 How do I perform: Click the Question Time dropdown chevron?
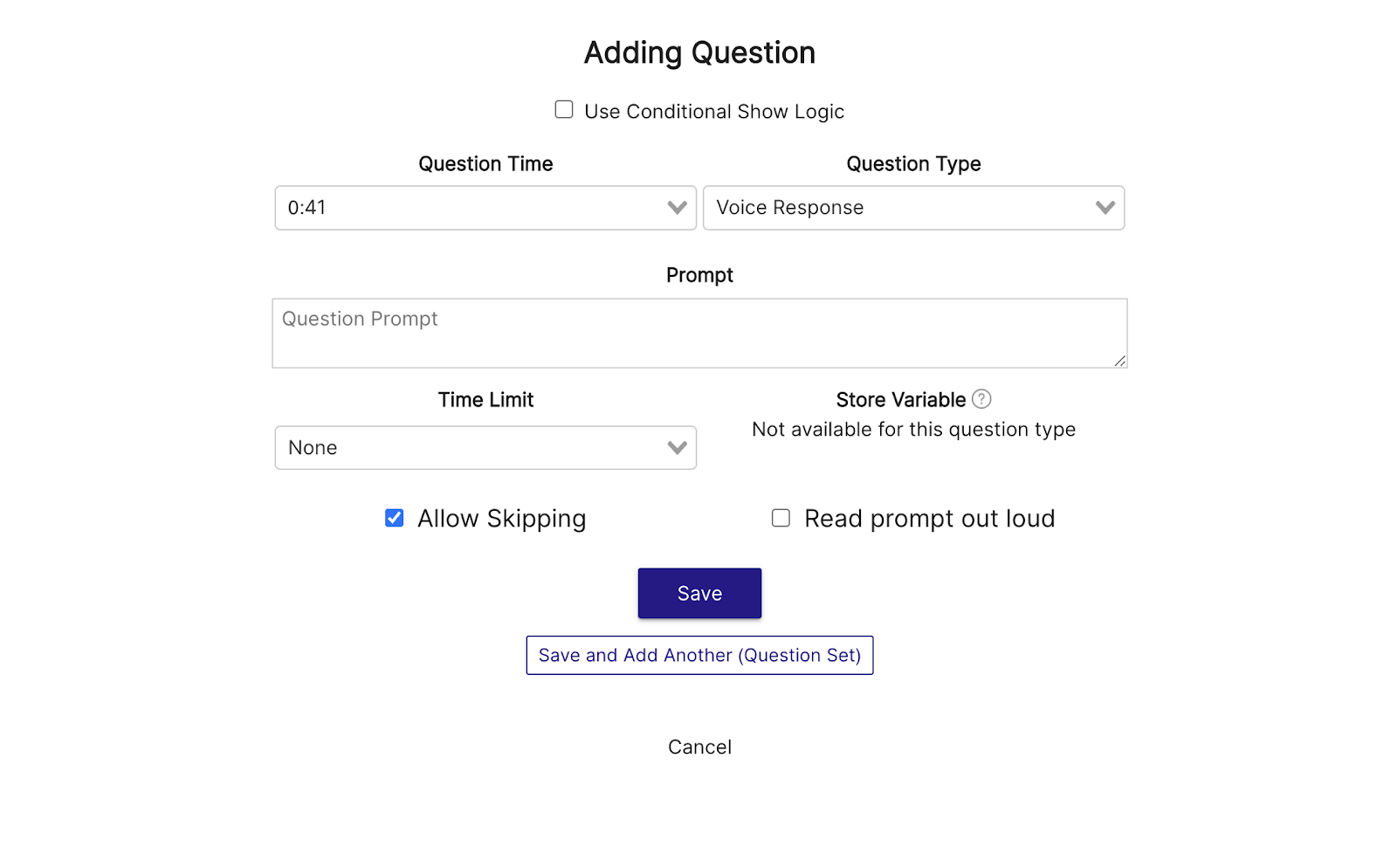tap(675, 208)
